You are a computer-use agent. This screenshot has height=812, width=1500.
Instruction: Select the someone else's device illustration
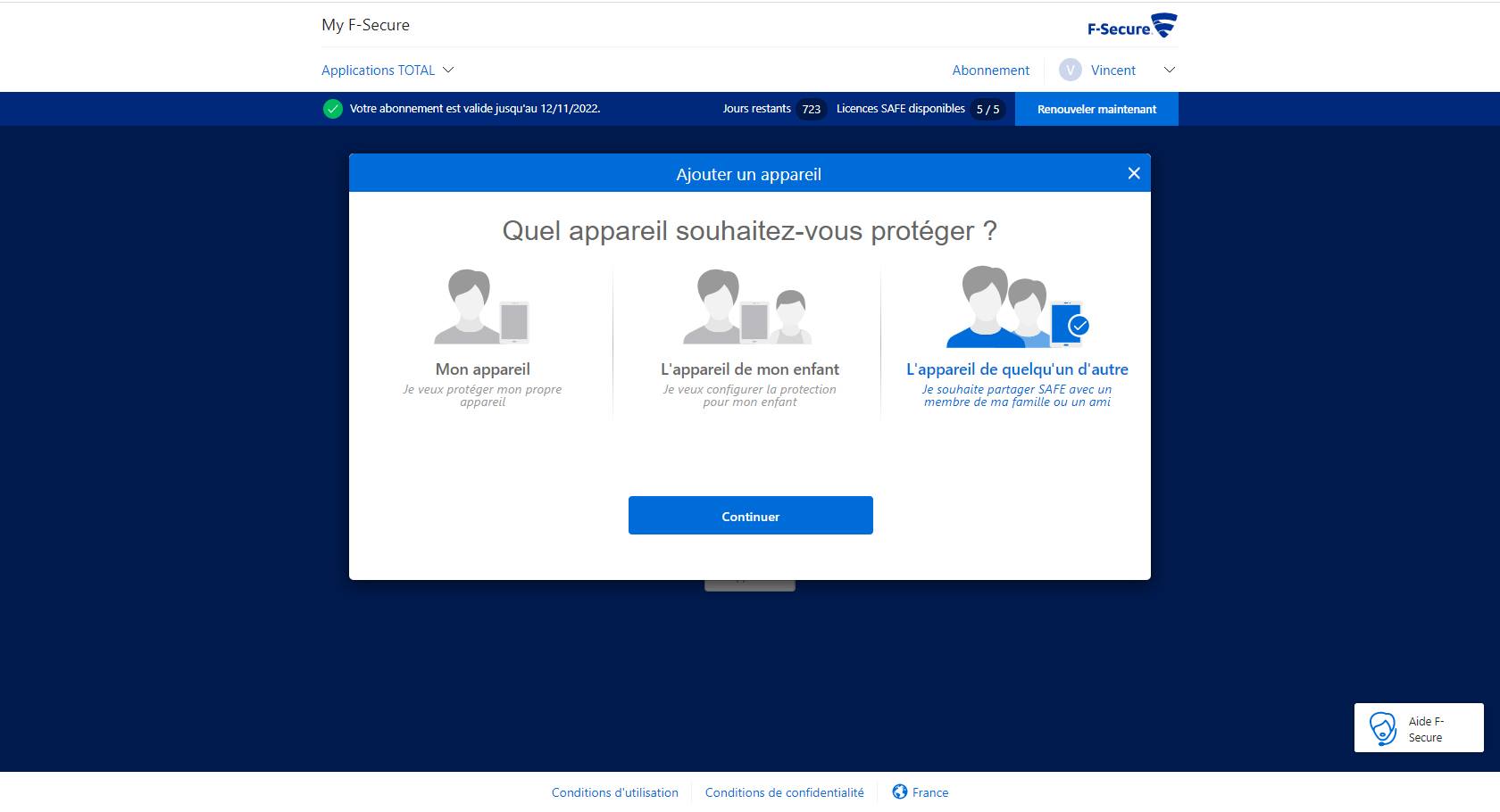(1018, 307)
